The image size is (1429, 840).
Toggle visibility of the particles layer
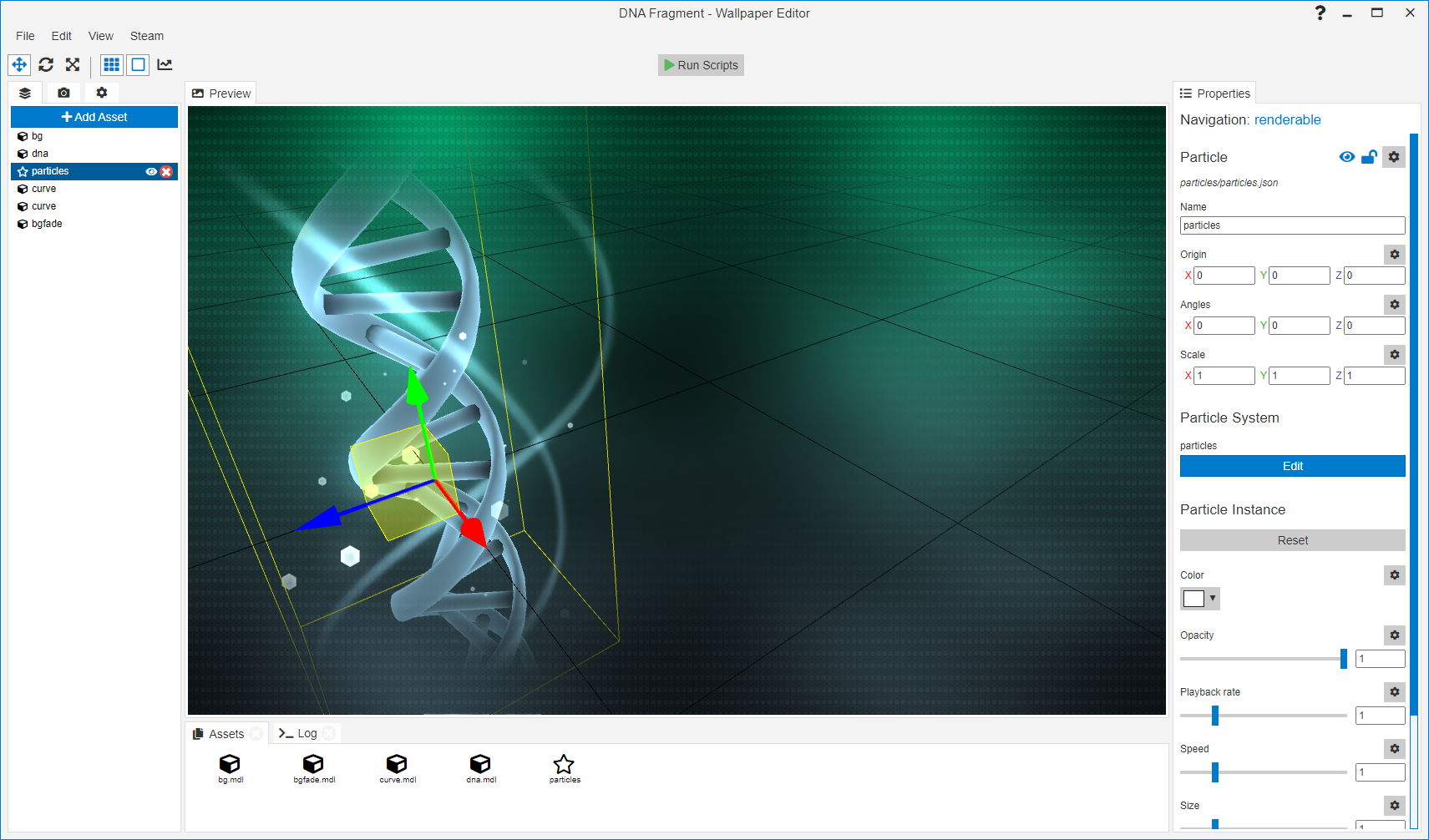click(151, 171)
